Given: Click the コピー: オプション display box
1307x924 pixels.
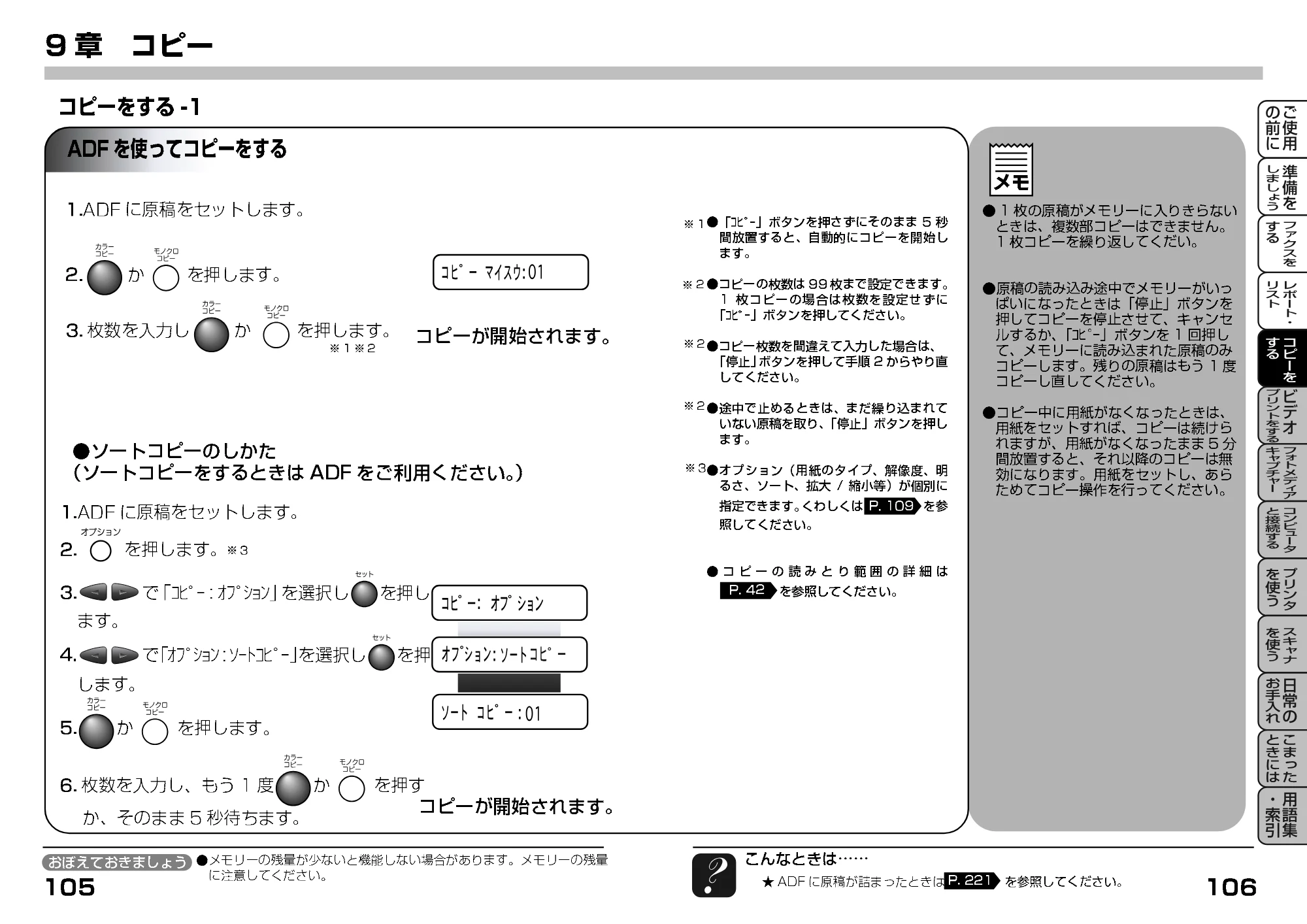Looking at the screenshot, I should (x=509, y=602).
